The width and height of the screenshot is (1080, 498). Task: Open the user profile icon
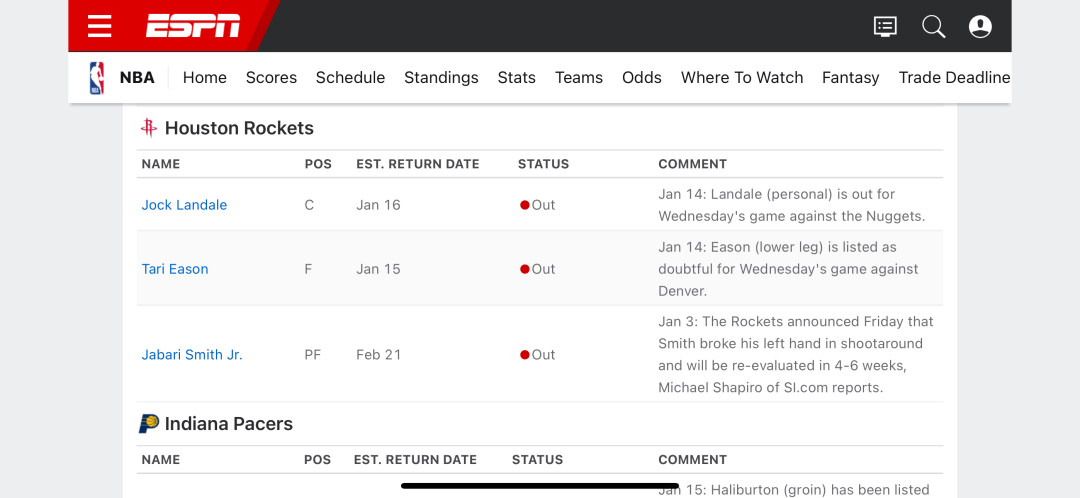tap(980, 27)
